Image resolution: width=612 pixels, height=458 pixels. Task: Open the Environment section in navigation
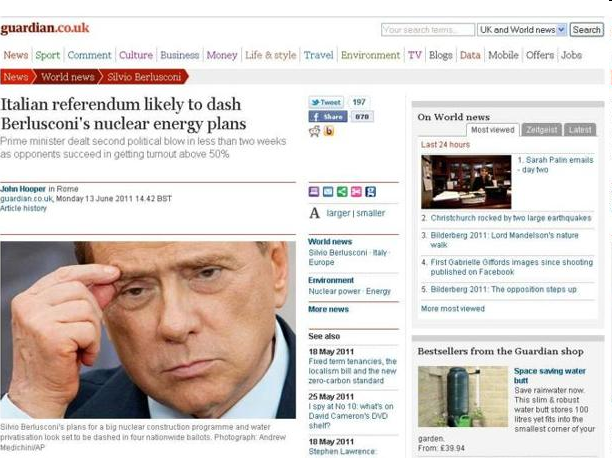[370, 55]
